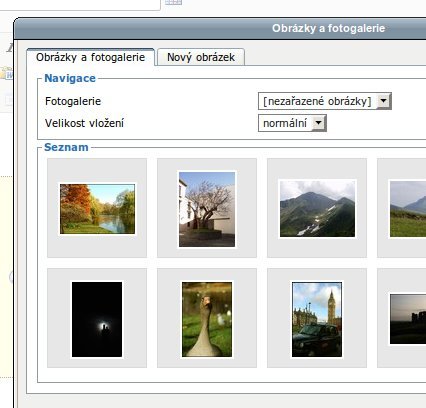This screenshot has width=426, height=408.
Task: Expand the Velikost vložení dropdown arrow
Action: pos(319,123)
